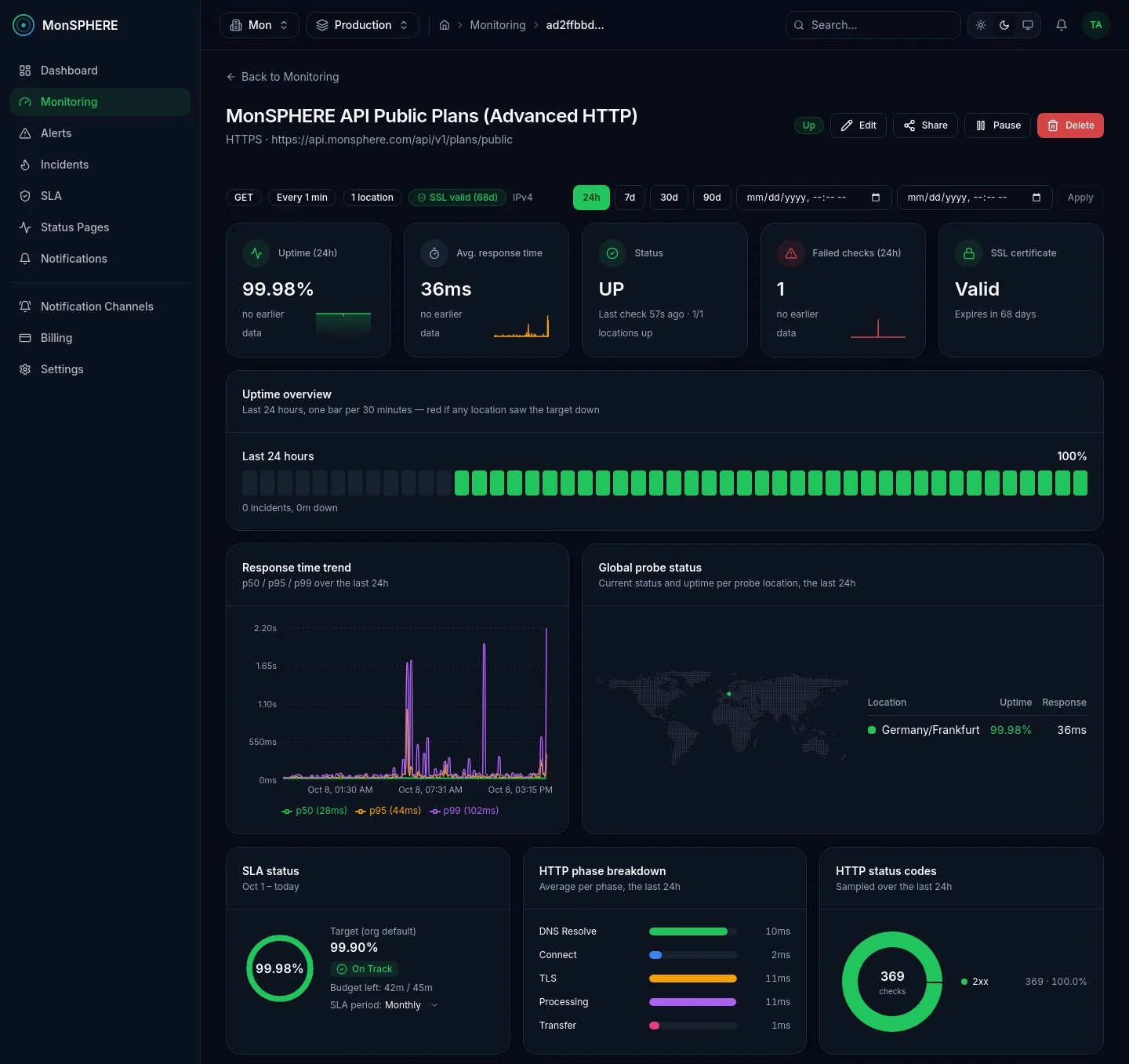Image resolution: width=1129 pixels, height=1064 pixels.
Task: Click the SSL certificate lock icon
Action: click(969, 253)
